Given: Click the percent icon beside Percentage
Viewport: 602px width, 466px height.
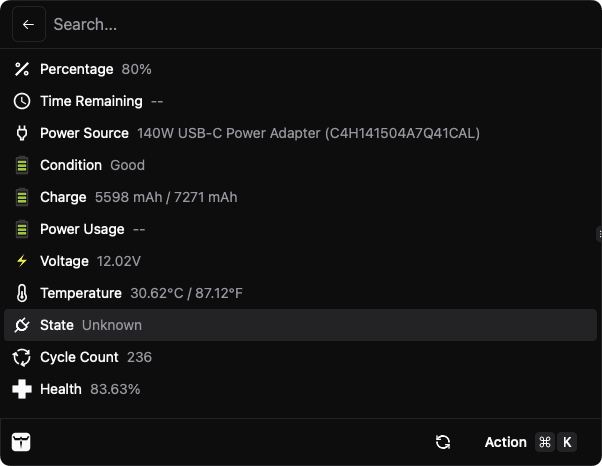Looking at the screenshot, I should pyautogui.click(x=22, y=69).
